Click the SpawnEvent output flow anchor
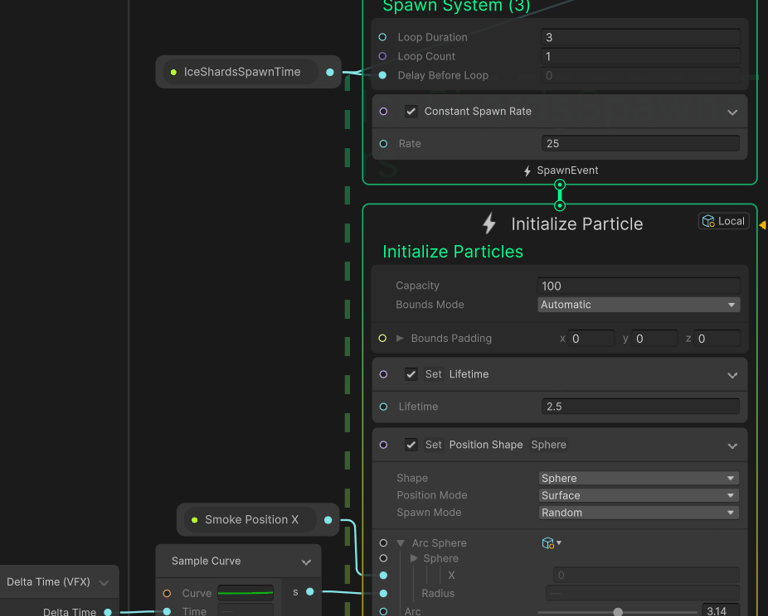Viewport: 768px width, 616px height. coord(559,185)
